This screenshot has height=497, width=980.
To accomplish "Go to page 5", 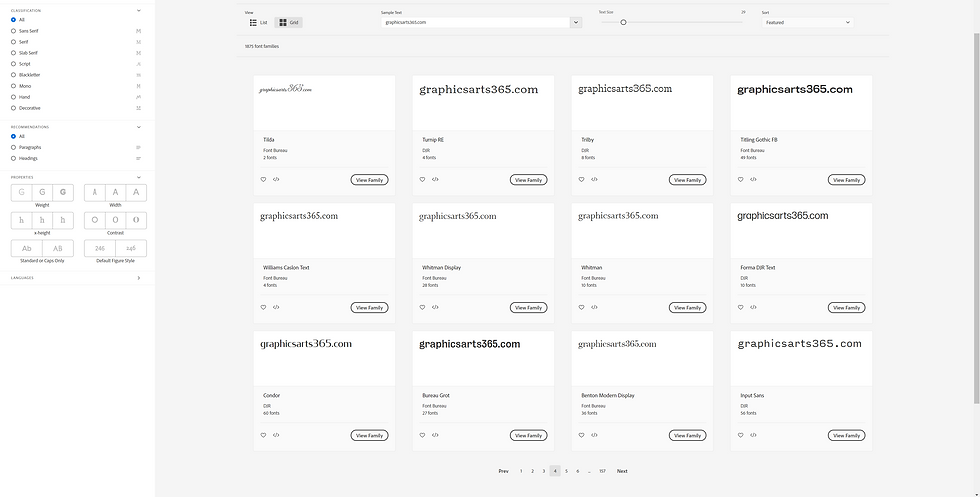I will [x=566, y=471].
